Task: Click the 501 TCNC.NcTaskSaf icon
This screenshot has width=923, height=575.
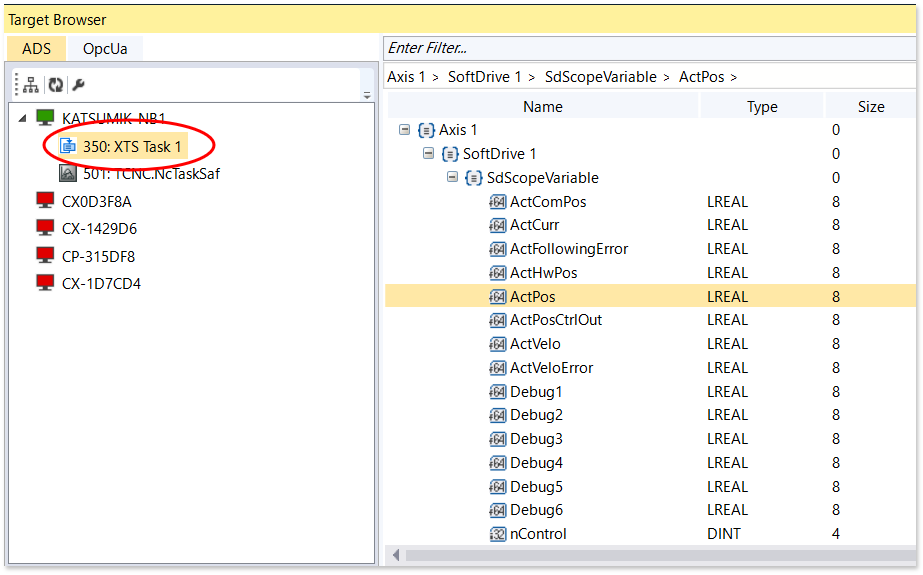Action: pos(68,173)
